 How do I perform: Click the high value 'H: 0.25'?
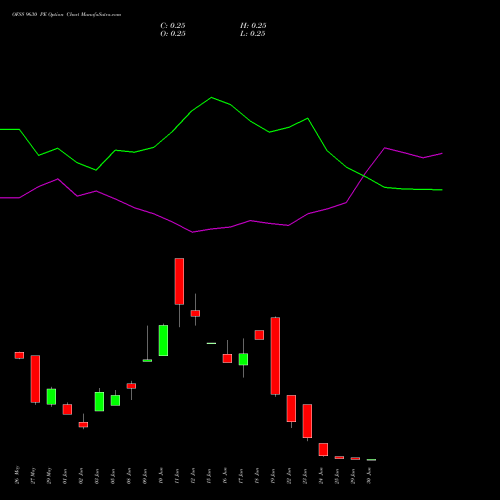coord(253,26)
